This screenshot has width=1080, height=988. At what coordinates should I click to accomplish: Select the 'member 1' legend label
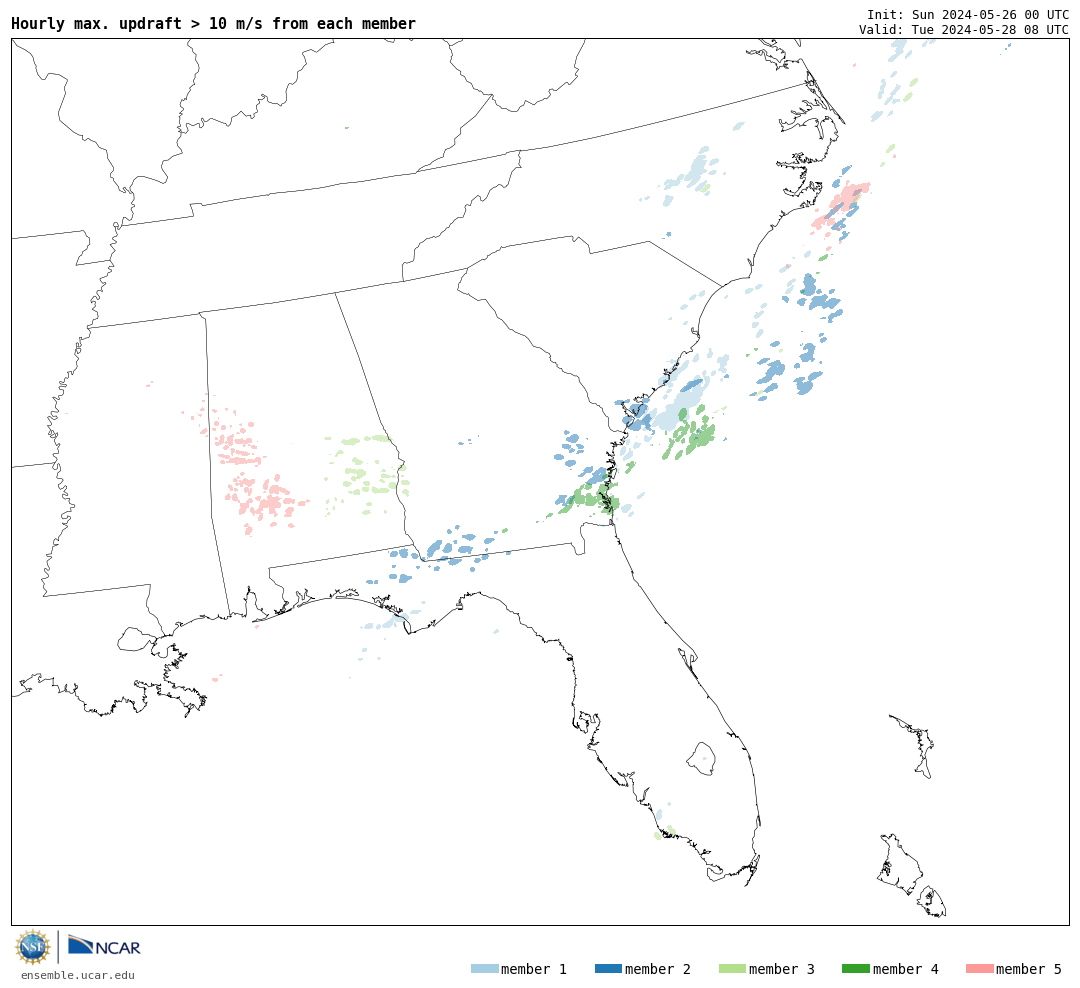click(534, 969)
